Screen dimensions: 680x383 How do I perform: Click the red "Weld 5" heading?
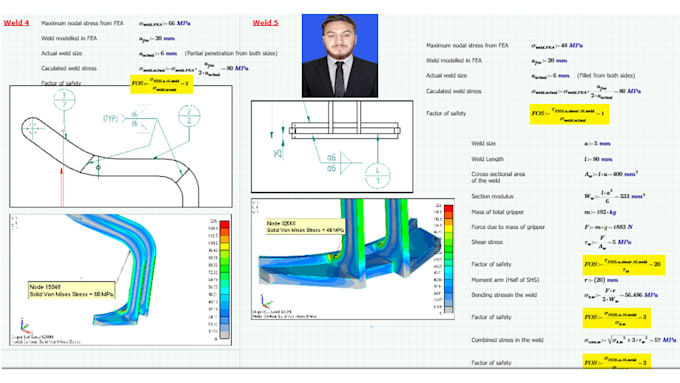[265, 23]
